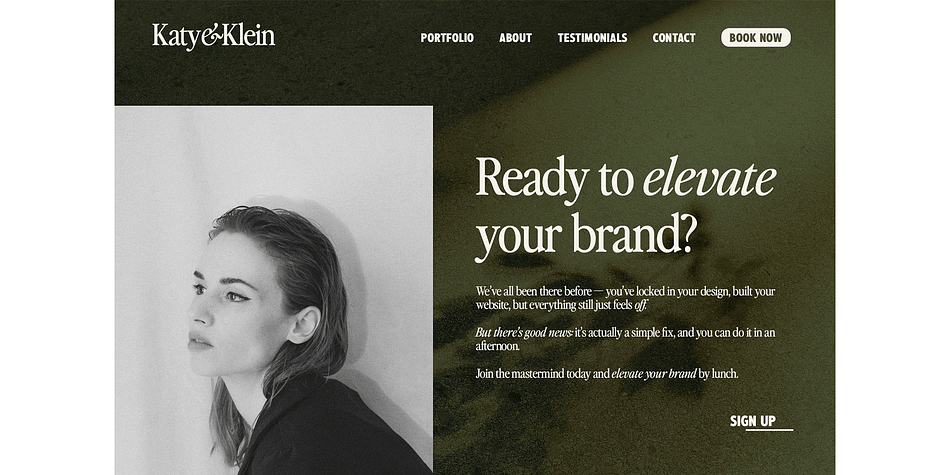Click italic "elevate your brand" phrase

click(654, 374)
